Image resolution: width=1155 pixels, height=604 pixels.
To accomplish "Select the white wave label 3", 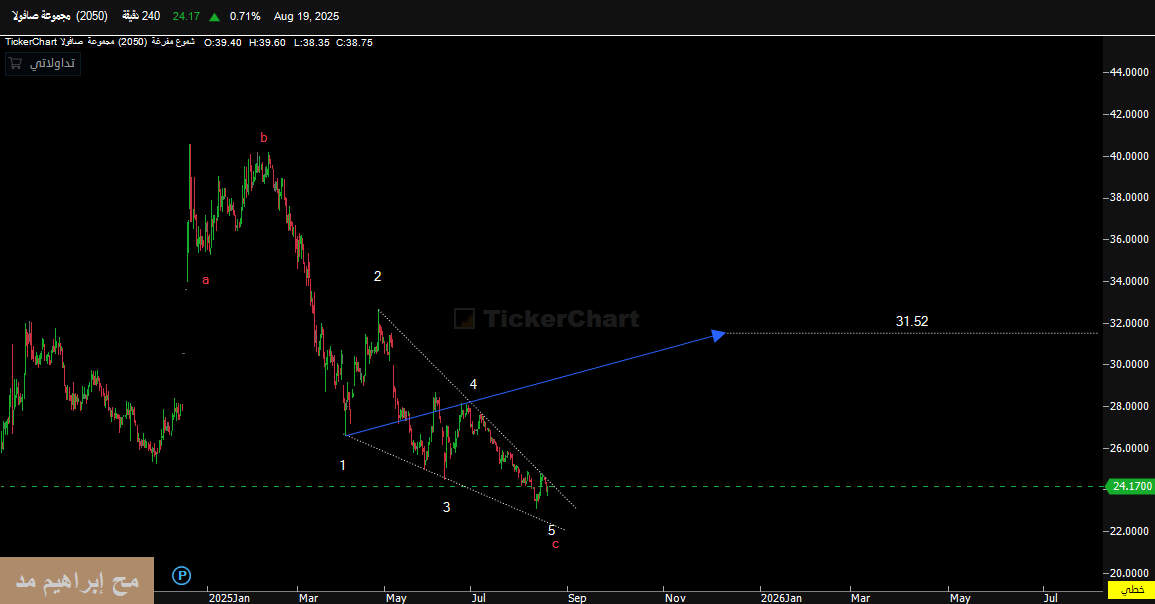I will [446, 507].
